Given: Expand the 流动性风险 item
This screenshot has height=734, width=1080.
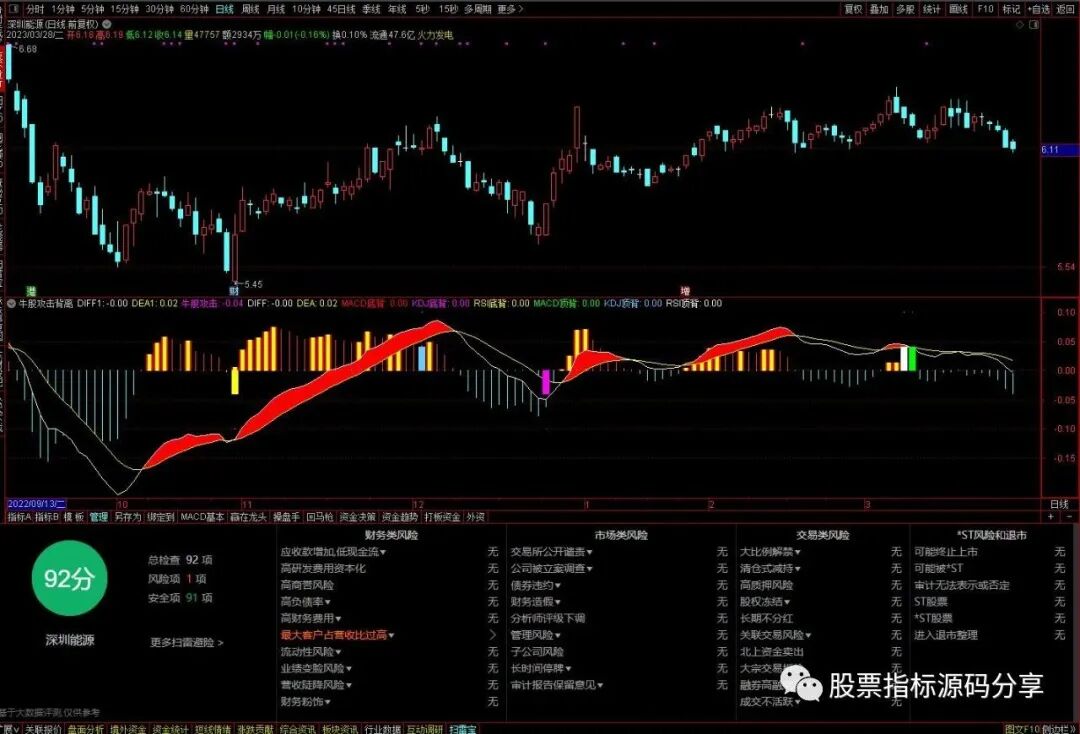Looking at the screenshot, I should pos(311,651).
